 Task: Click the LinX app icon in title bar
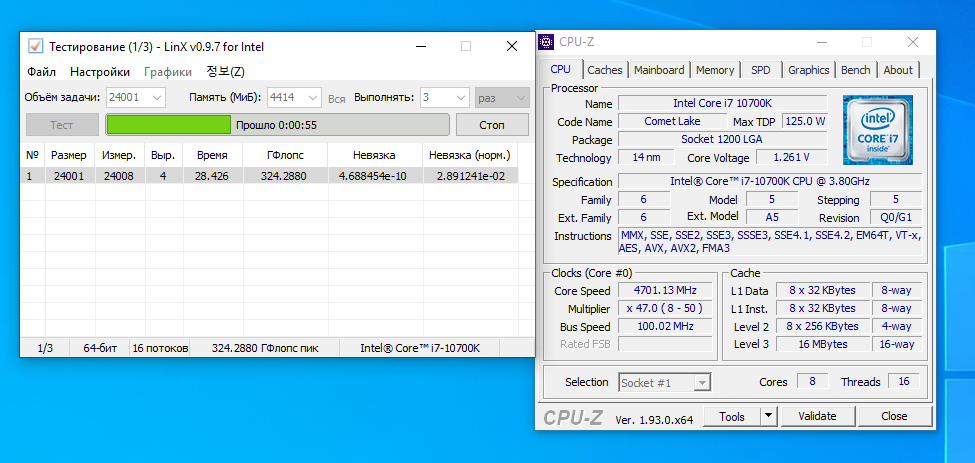pyautogui.click(x=35, y=46)
